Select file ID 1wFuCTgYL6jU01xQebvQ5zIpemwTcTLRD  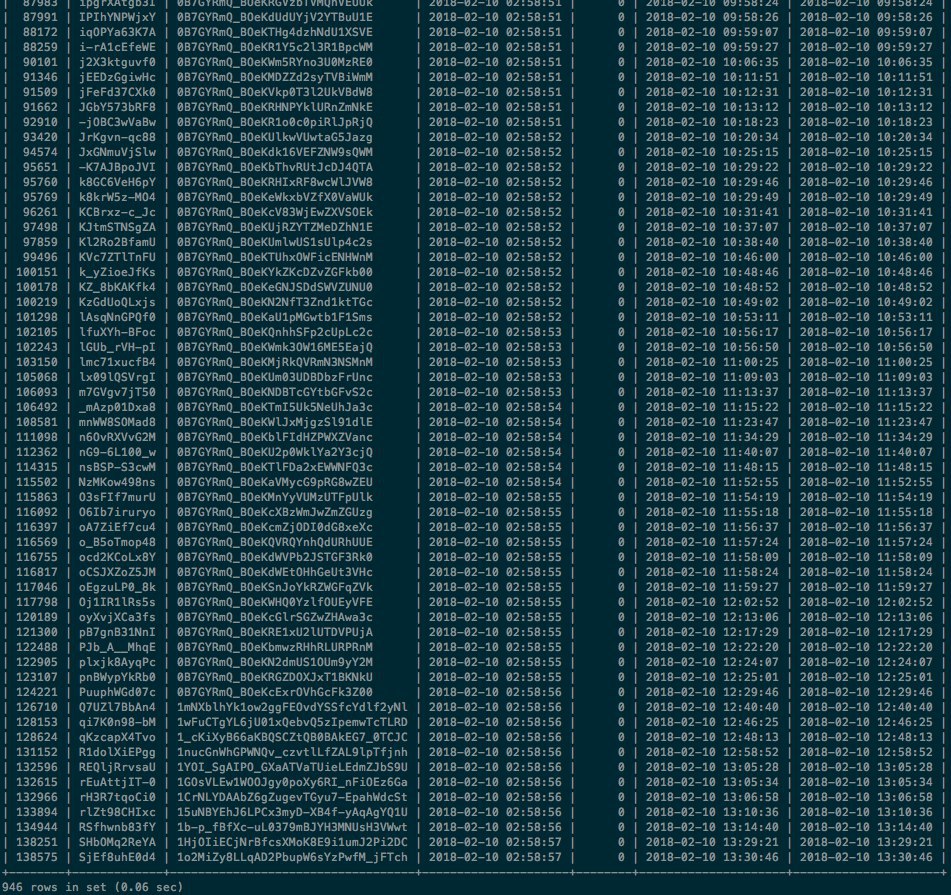pos(292,723)
